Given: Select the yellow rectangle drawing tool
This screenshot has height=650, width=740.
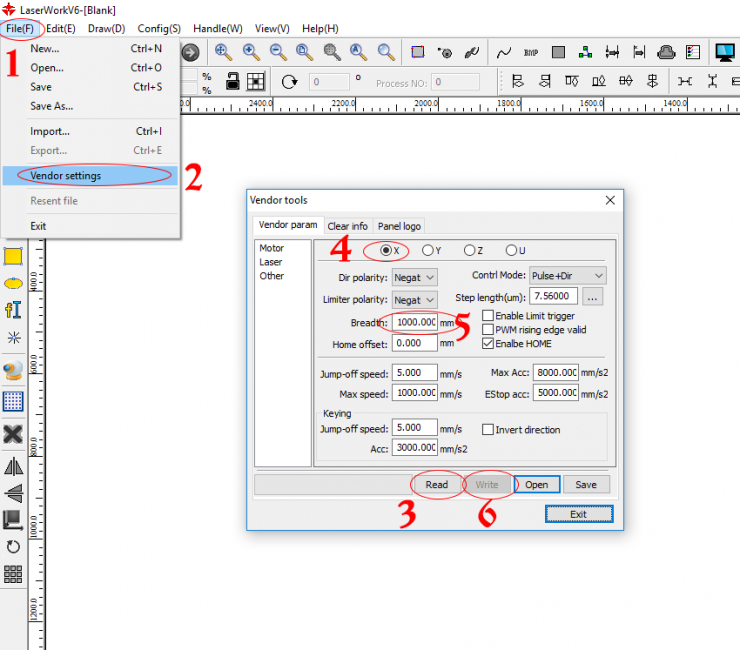Looking at the screenshot, I should coord(13,256).
